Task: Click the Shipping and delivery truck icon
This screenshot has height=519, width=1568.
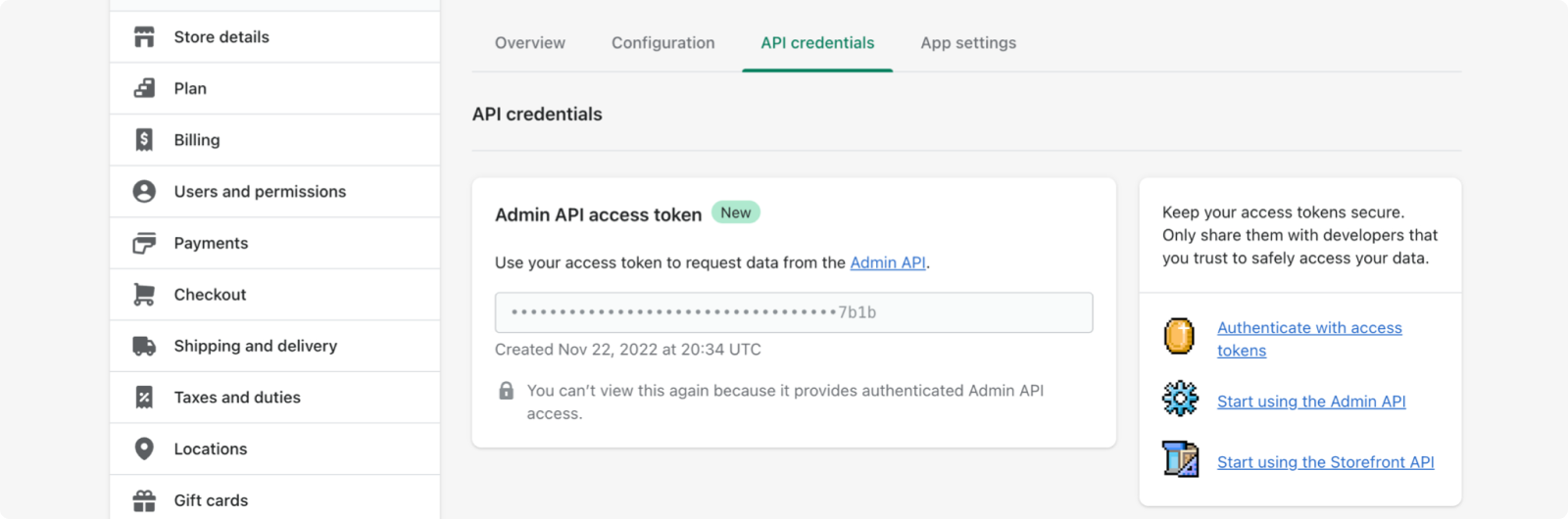Action: coord(144,346)
